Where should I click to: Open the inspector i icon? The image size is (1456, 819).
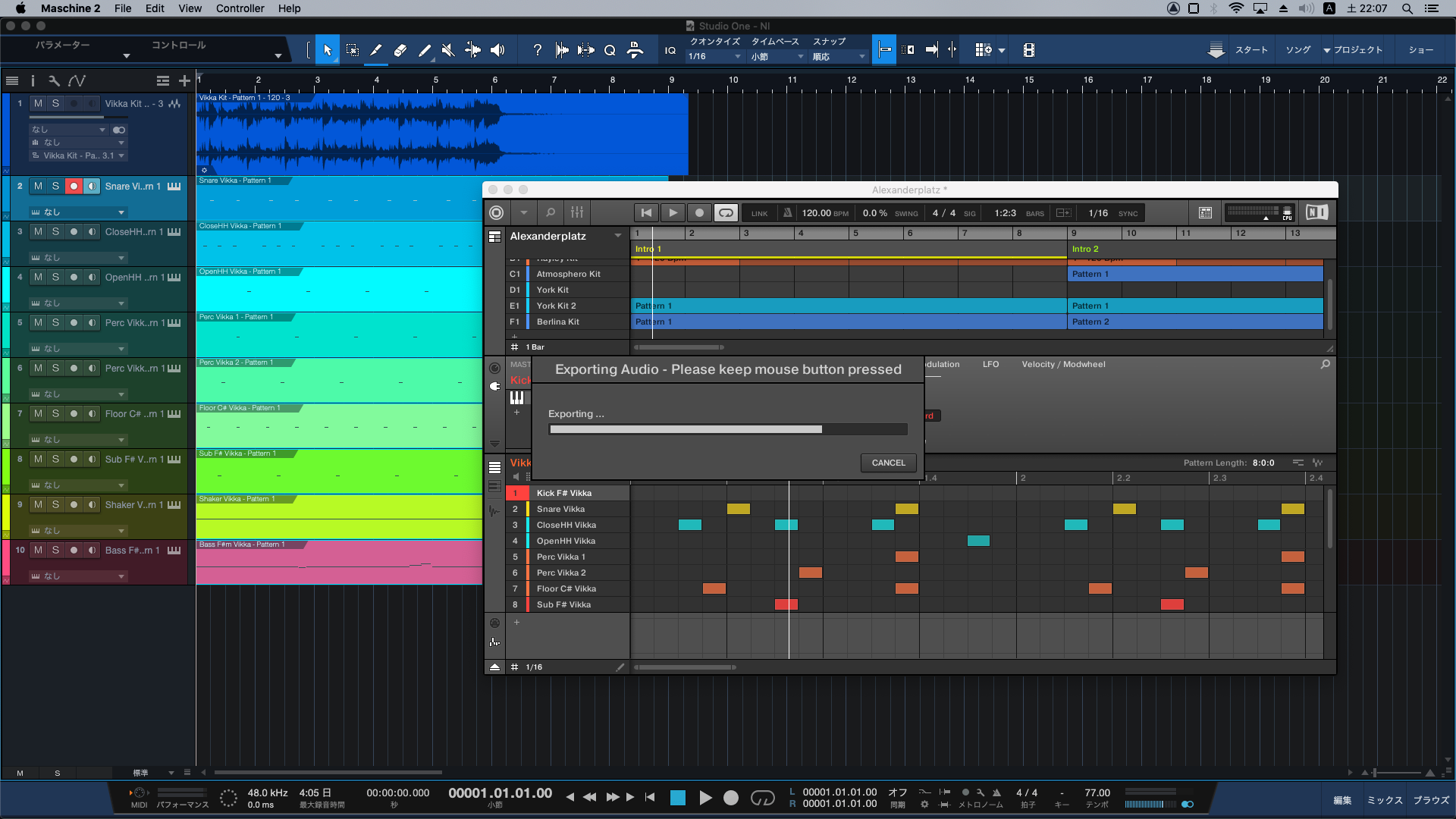pos(33,80)
